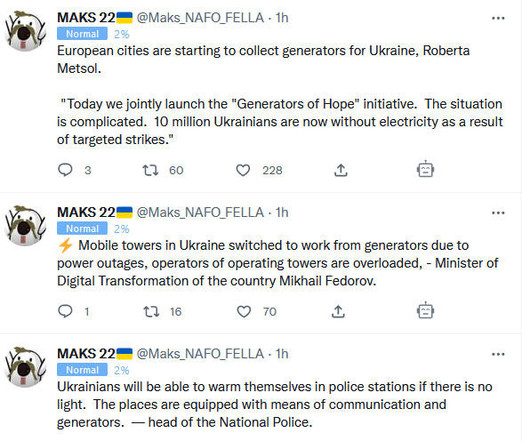The height and width of the screenshot is (441, 522).
Task: Retweet the Generators of Hope tweet
Action: tap(150, 170)
